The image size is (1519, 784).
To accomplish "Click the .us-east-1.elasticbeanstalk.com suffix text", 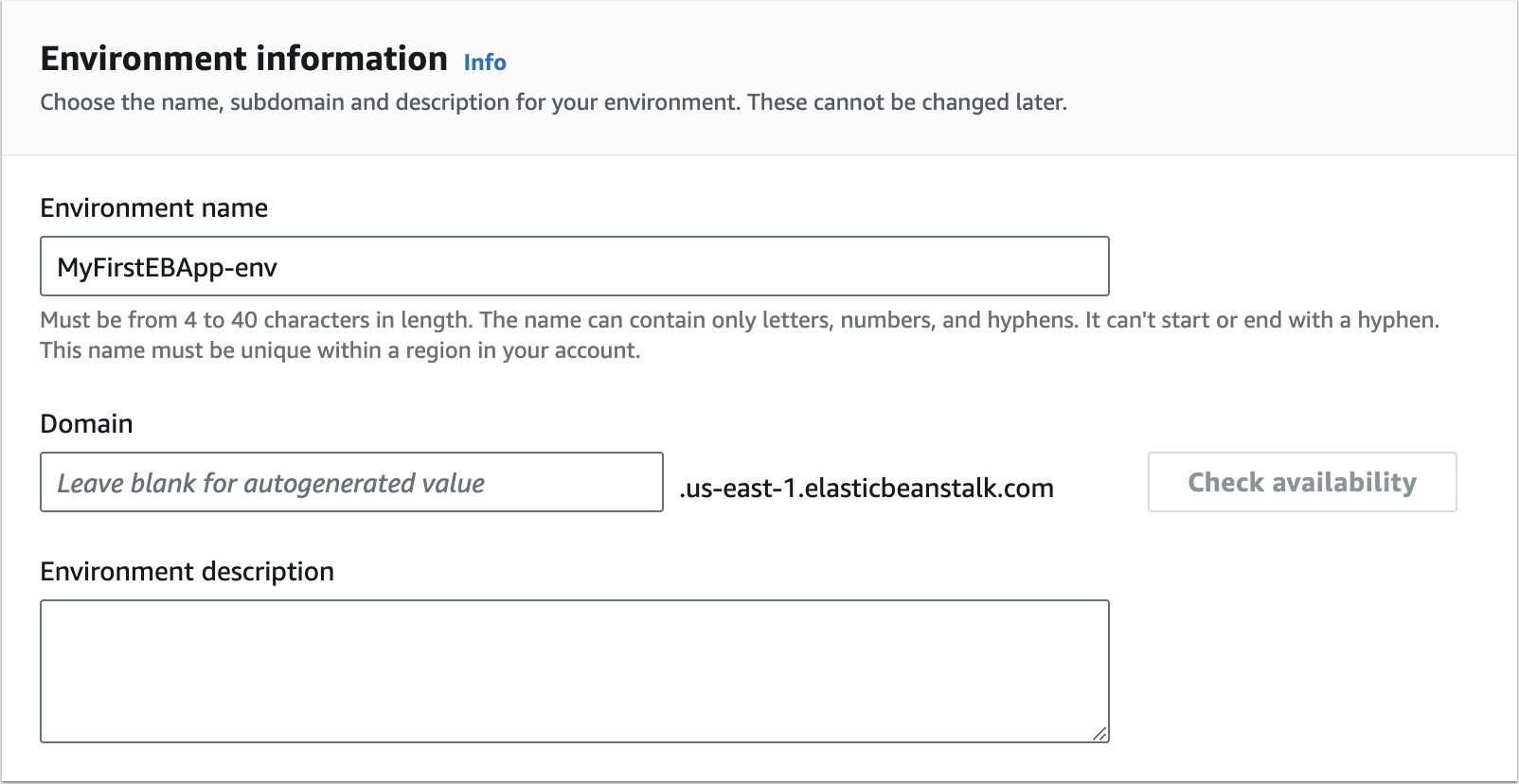I will coord(866,489).
